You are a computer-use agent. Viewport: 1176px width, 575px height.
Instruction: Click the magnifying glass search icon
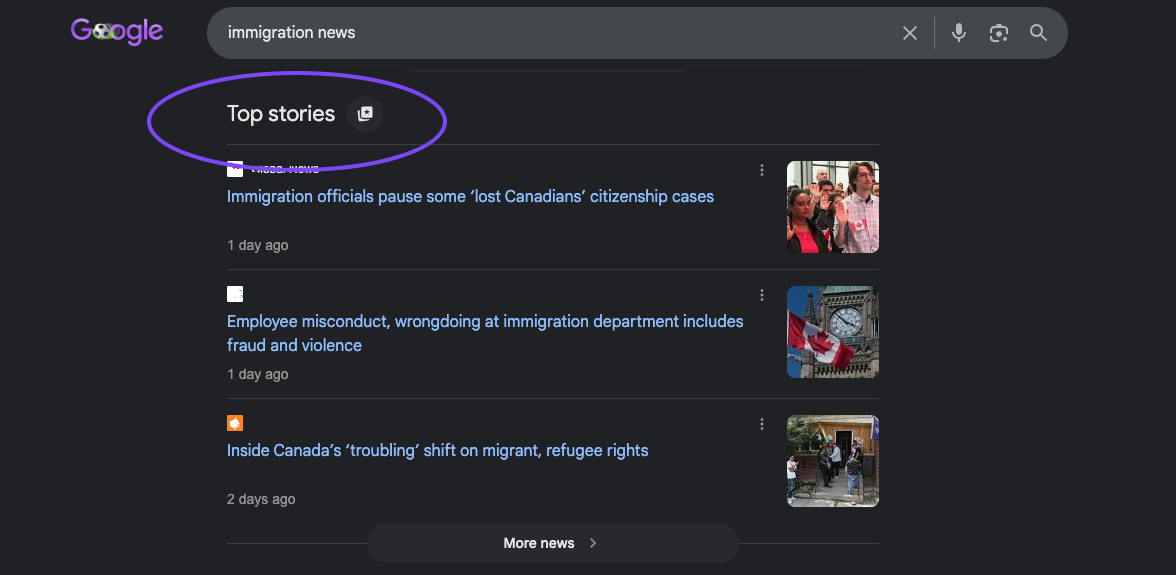(x=1038, y=32)
